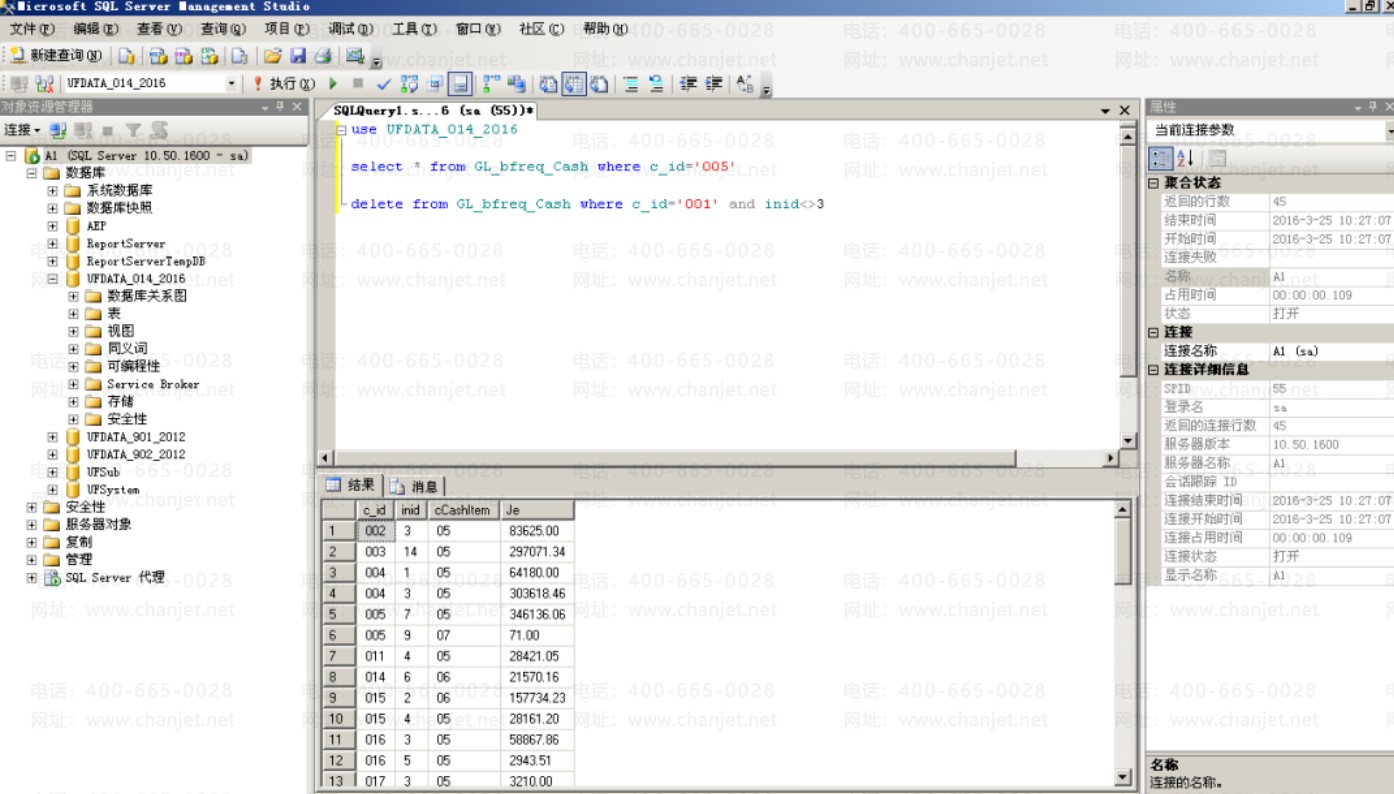This screenshot has height=794, width=1394.
Task: Click the green Debug play icon
Action: click(x=333, y=84)
